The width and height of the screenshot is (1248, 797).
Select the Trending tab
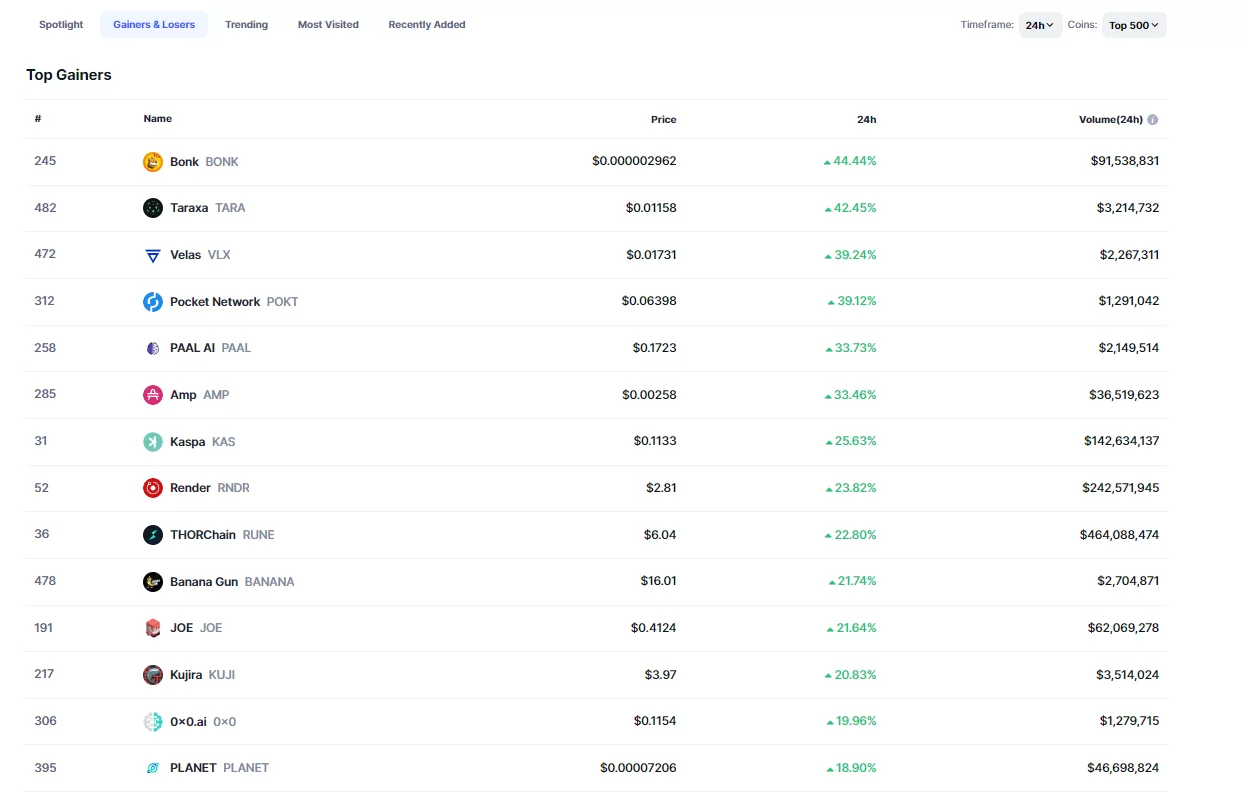[x=246, y=25]
